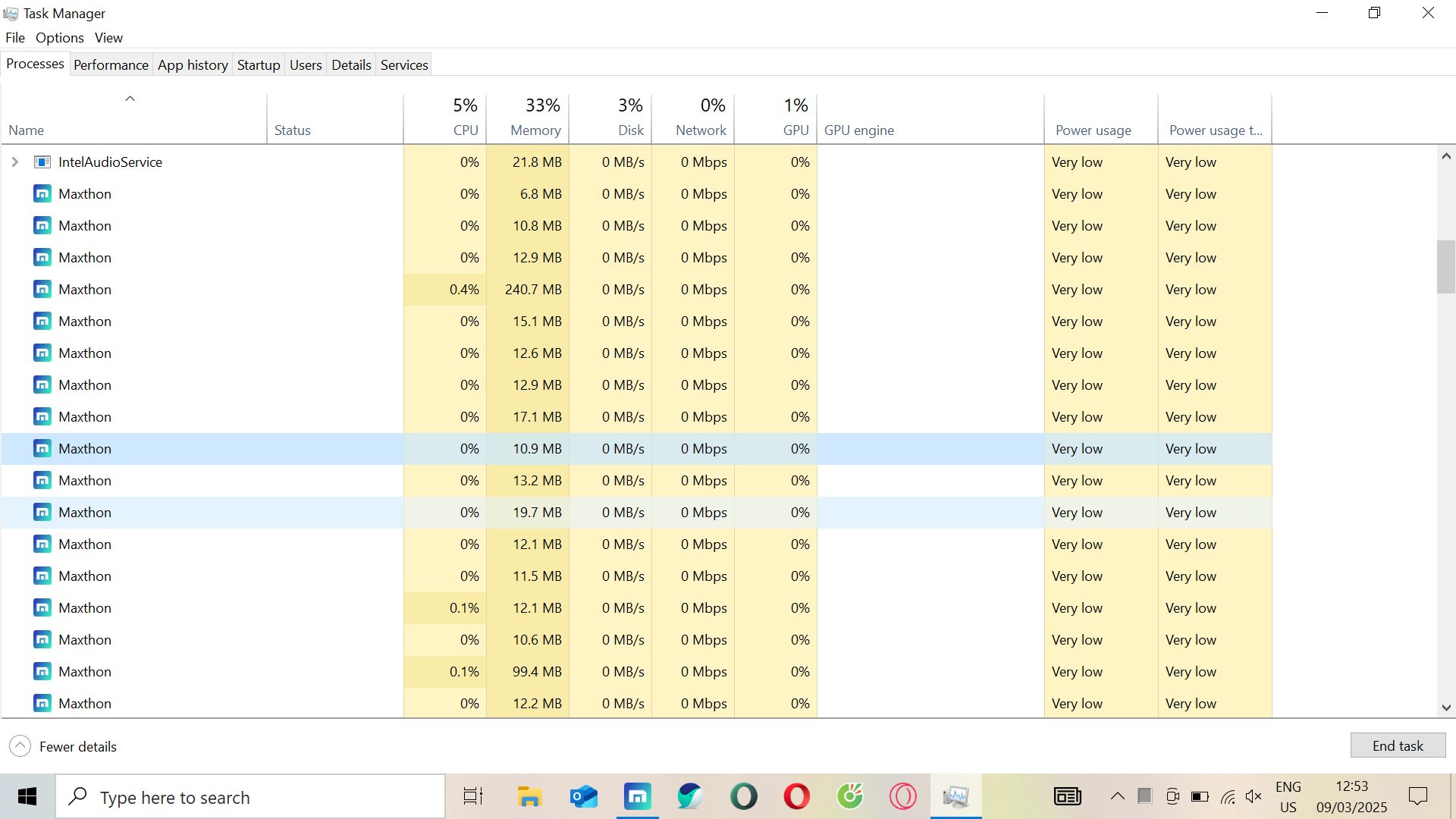Sort processes by GPU column
The width and height of the screenshot is (1456, 819).
[776, 118]
